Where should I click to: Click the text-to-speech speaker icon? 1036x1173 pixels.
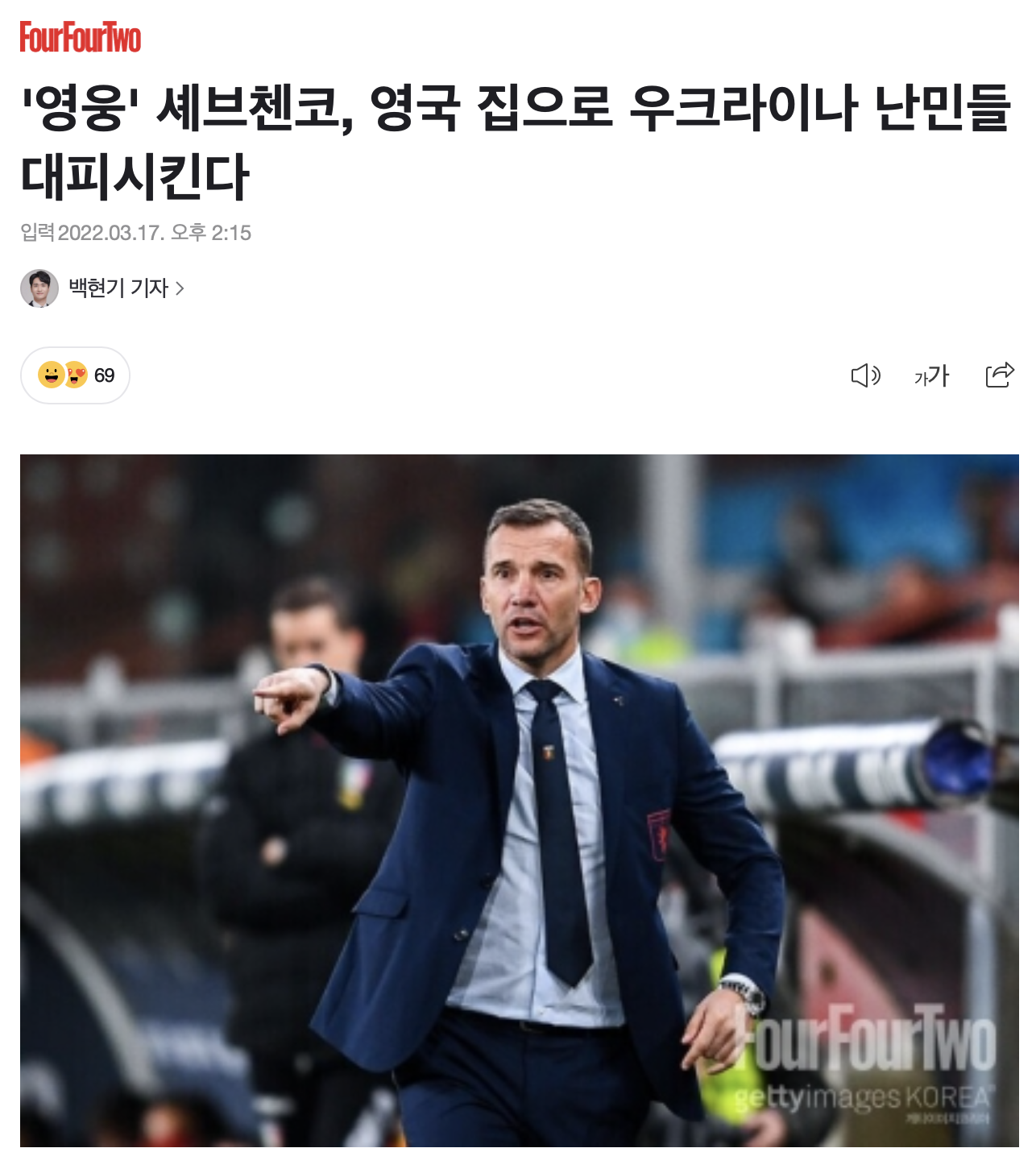click(866, 375)
